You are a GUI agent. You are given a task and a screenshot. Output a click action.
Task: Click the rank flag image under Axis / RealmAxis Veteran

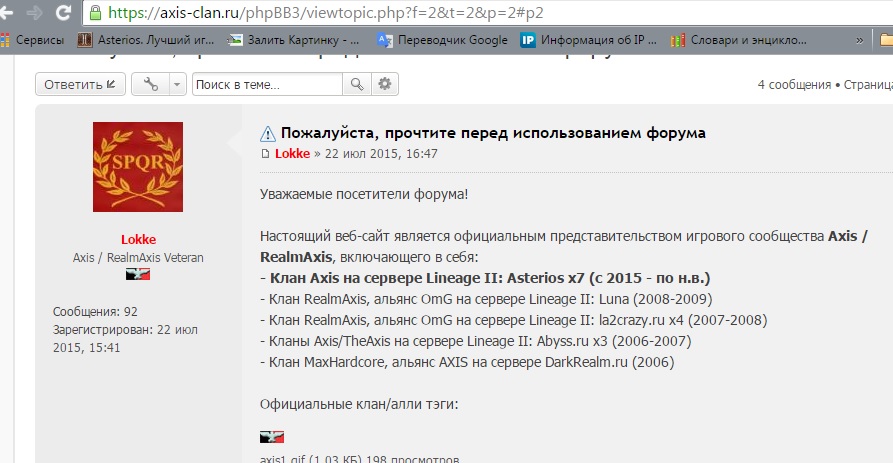(x=138, y=274)
